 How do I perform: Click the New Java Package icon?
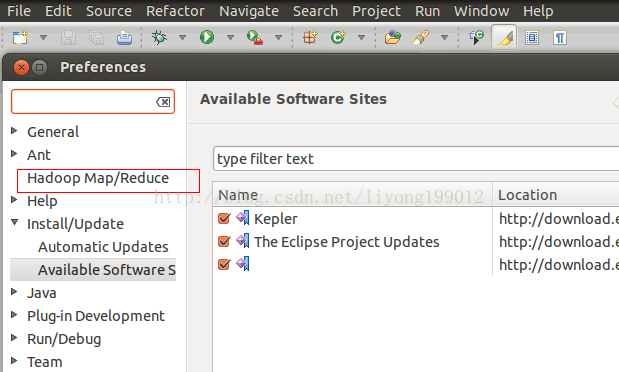point(310,38)
